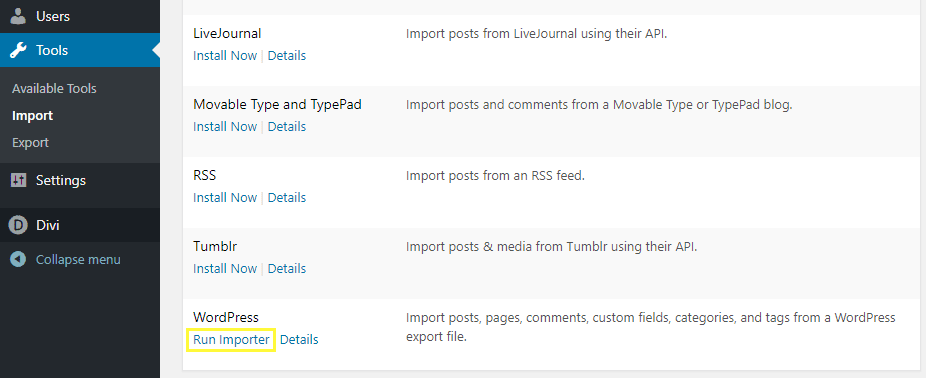The width and height of the screenshot is (926, 378).
Task: View Details for WordPress importer
Action: 299,340
